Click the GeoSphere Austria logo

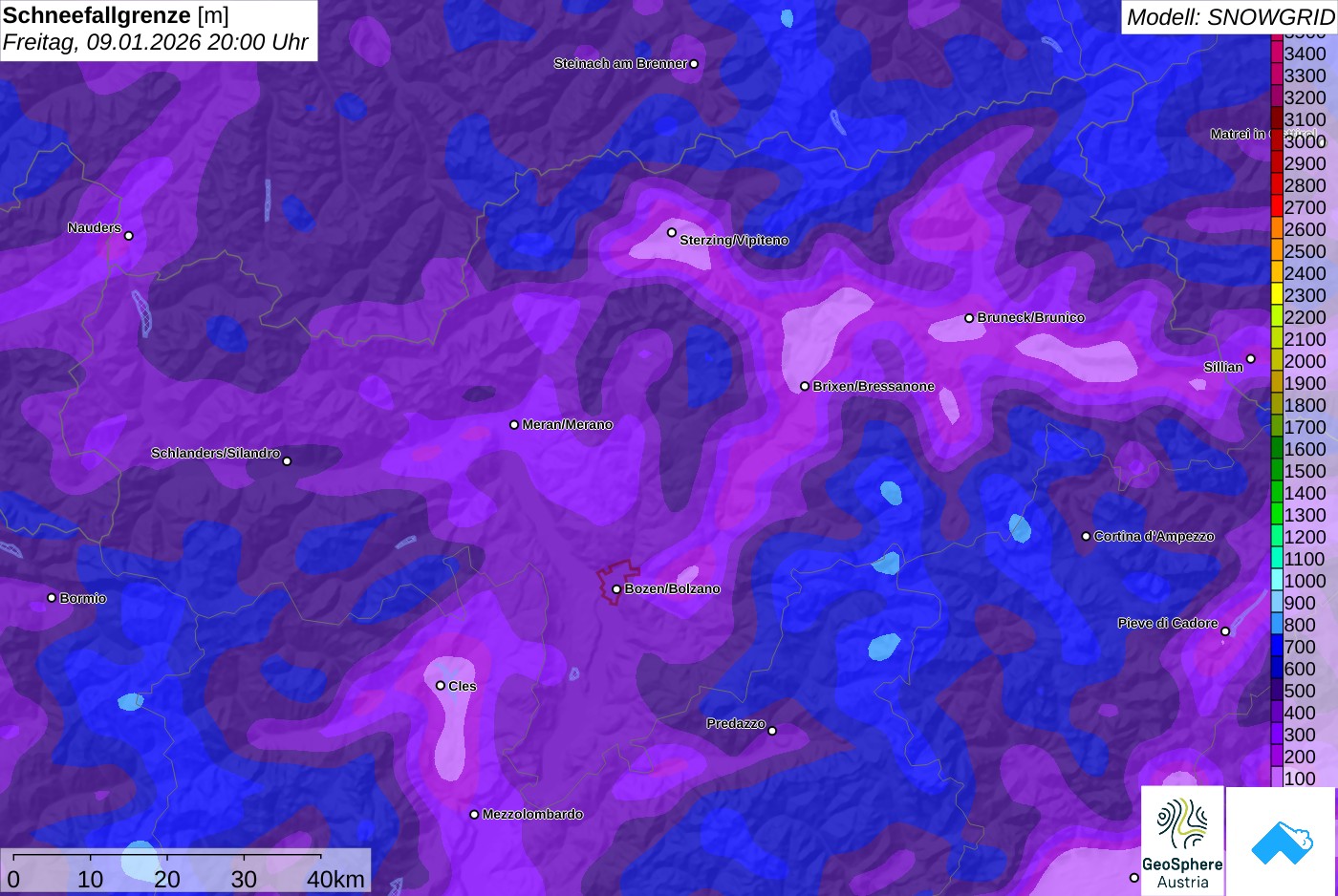coord(1182,841)
